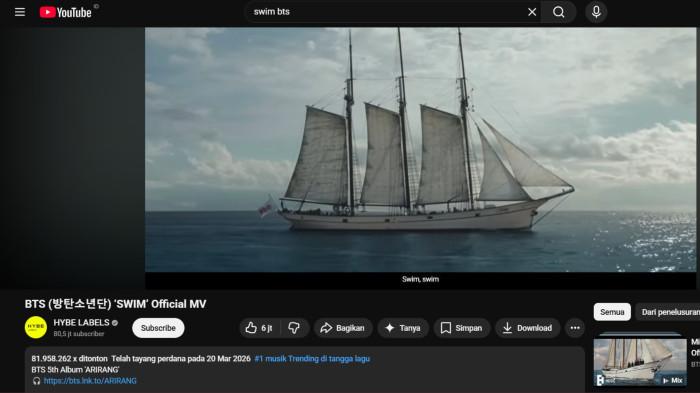Click the video title 'SWIM' Official MV
Screen dimensions: 700x393
coord(115,304)
